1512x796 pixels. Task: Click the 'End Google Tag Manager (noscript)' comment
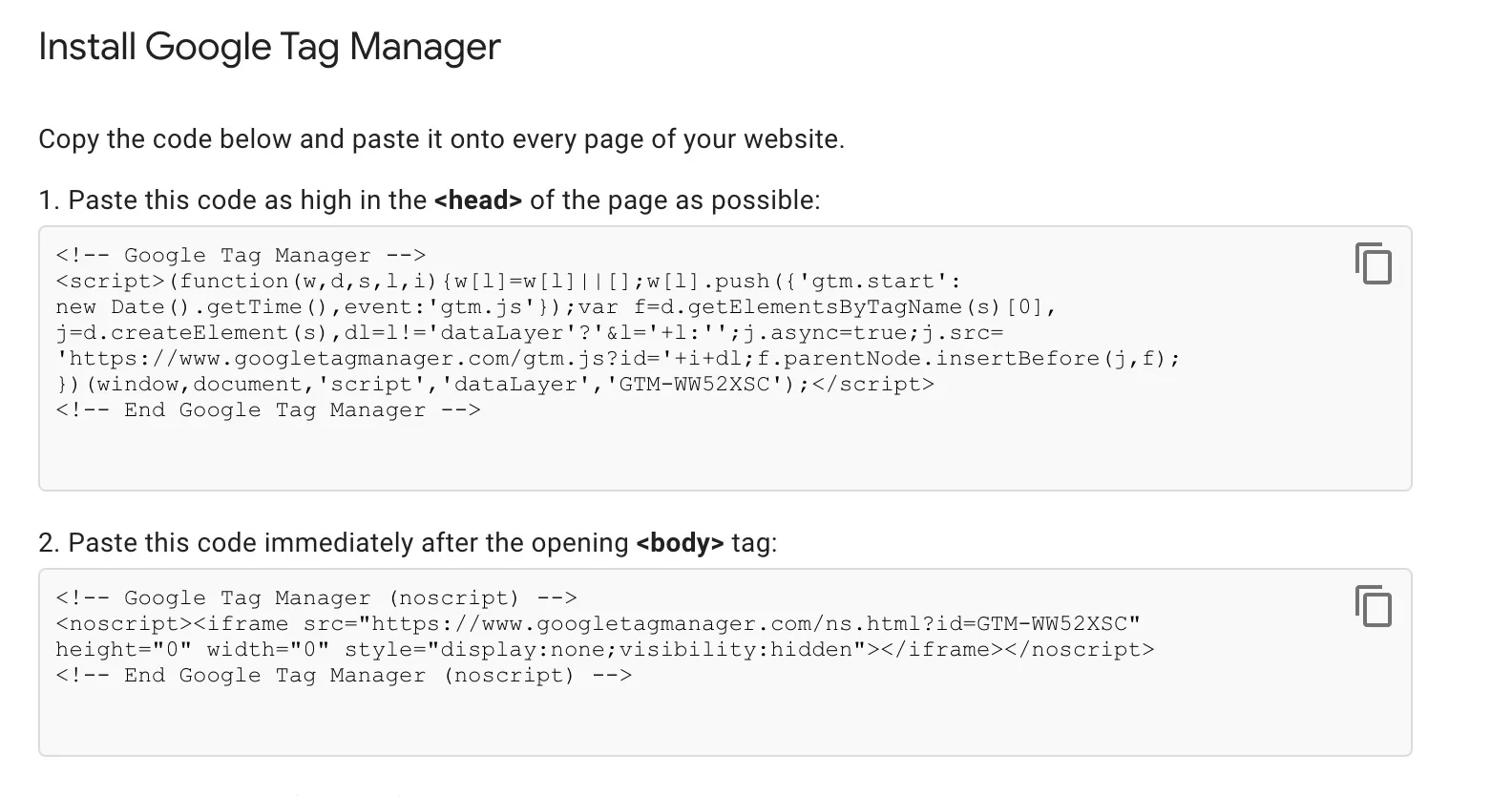coord(344,675)
